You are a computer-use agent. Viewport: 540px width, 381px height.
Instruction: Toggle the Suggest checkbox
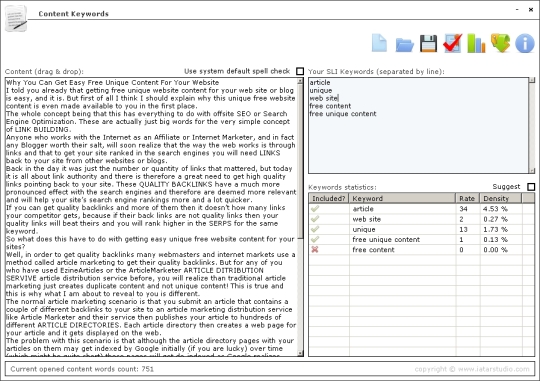[531, 187]
